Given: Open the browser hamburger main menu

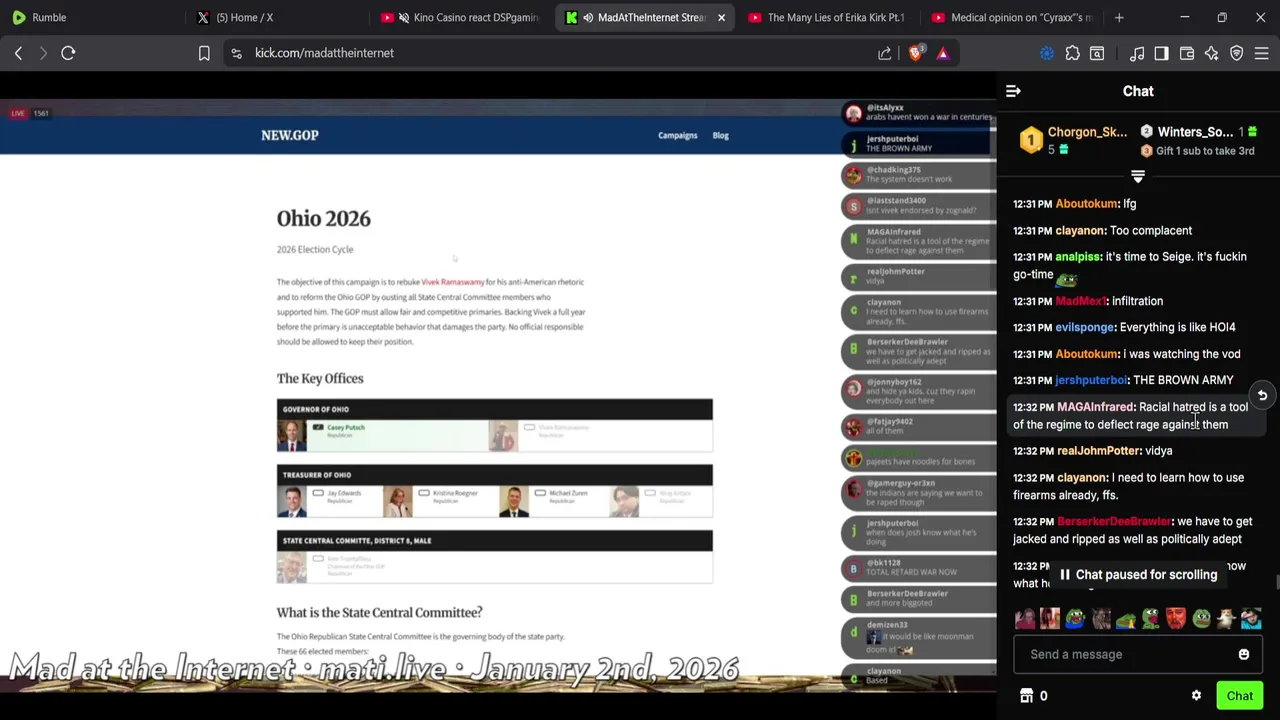Looking at the screenshot, I should pos(1262,53).
